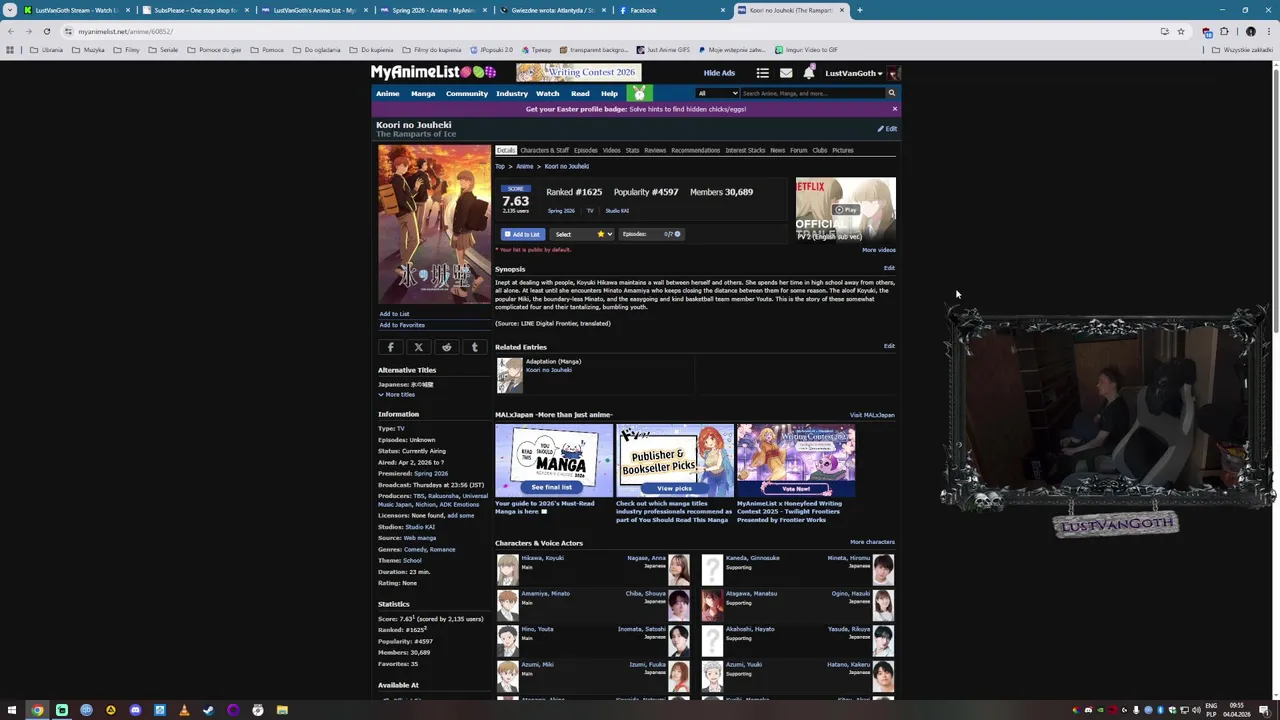Click in the Search Anime, Manga input field
Viewport: 1280px width, 720px height.
click(x=812, y=93)
